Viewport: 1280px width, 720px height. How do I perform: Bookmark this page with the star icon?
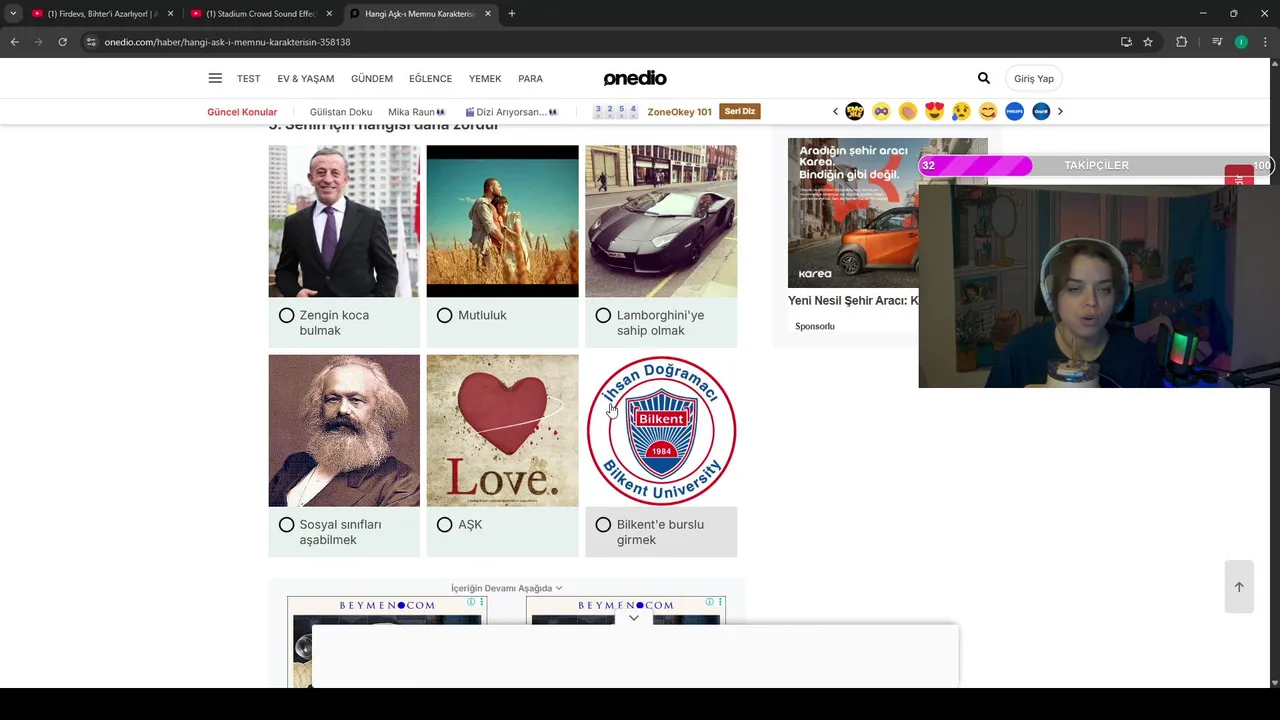click(1148, 42)
